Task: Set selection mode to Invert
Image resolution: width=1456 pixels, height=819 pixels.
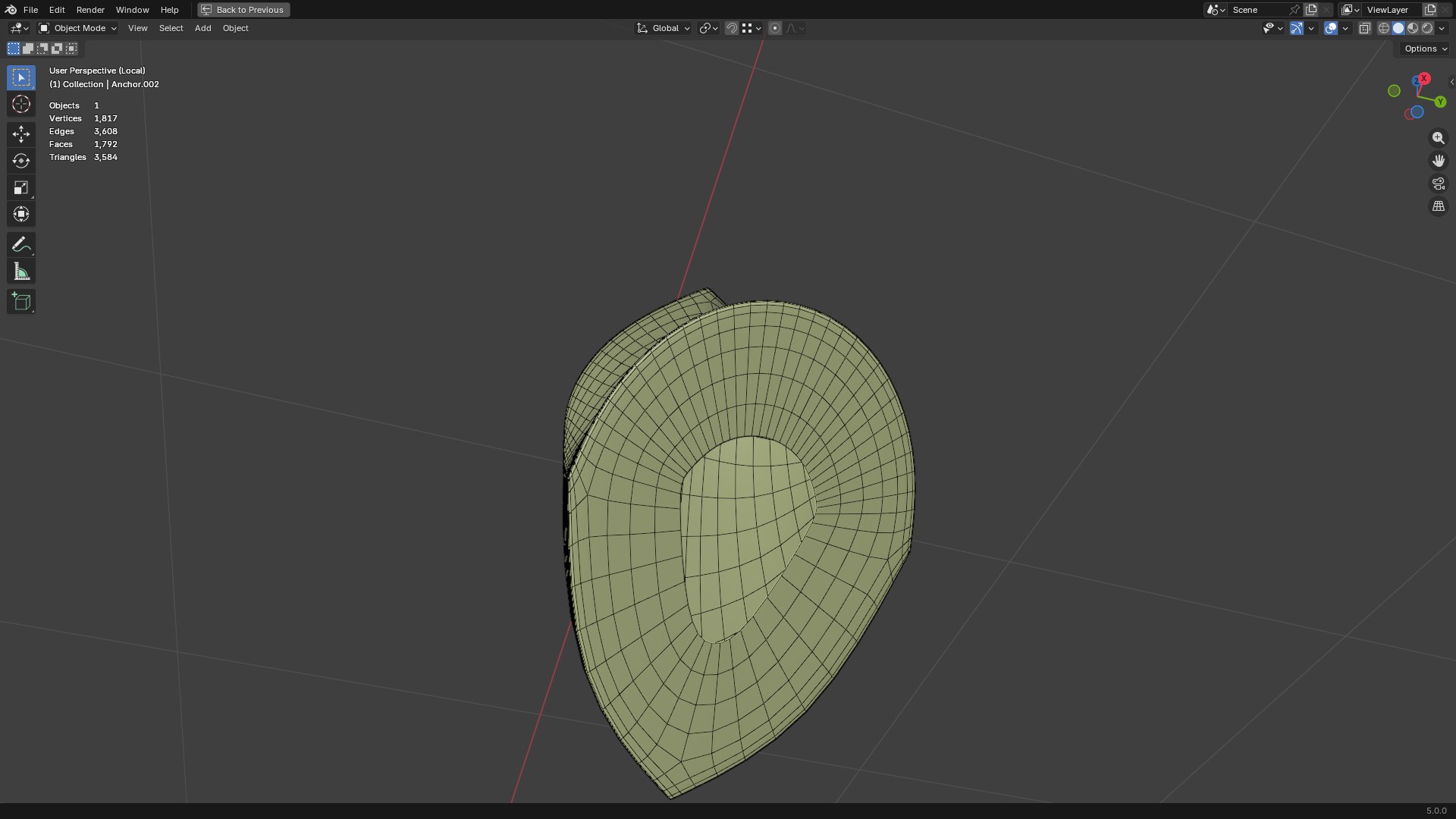Action: [x=57, y=49]
